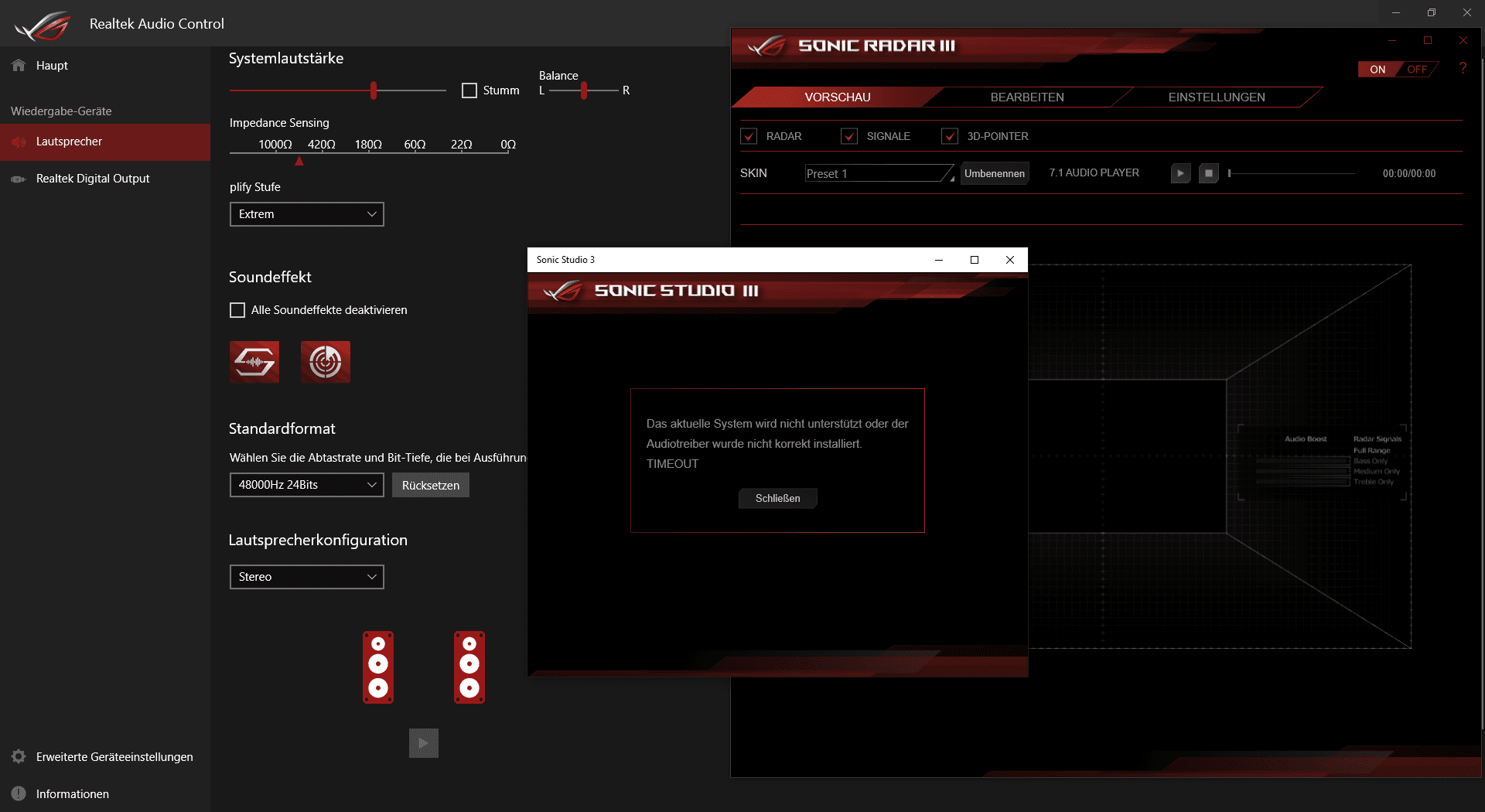Switch to EINSTELLUNGEN tab in Sonic Radar

[x=1217, y=97]
